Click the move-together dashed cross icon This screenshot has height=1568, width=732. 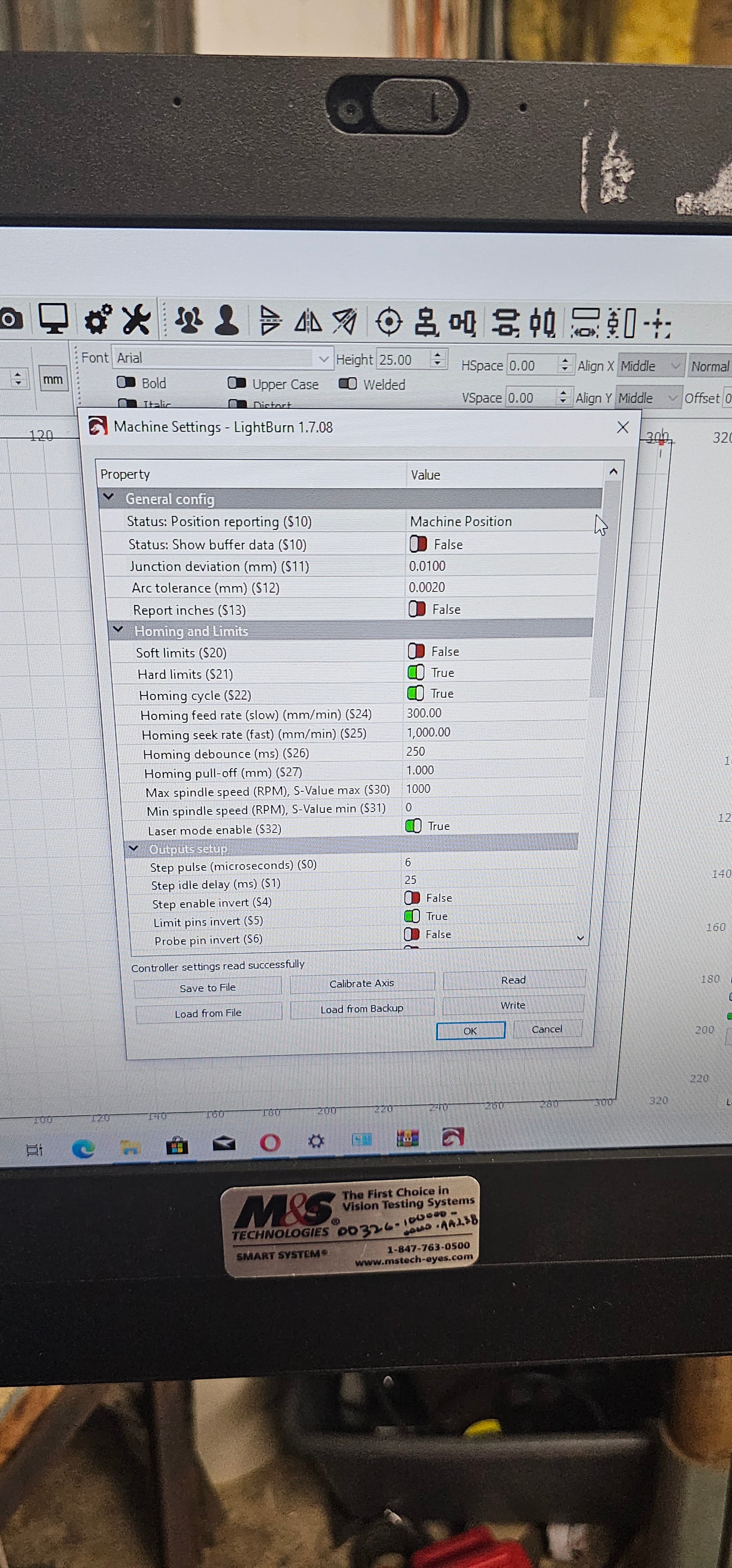click(x=658, y=324)
